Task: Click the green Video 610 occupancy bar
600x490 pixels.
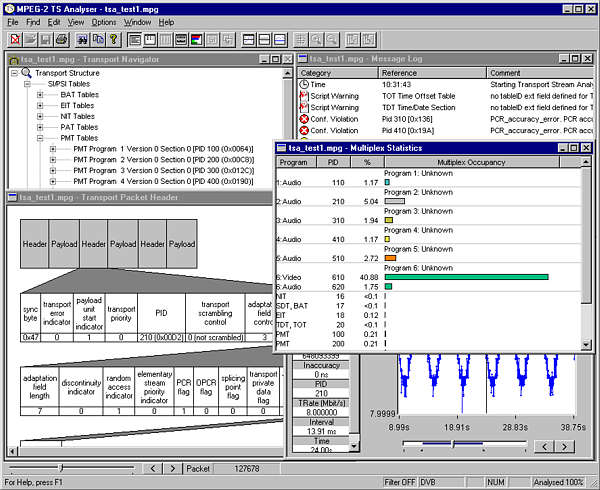Action: click(x=466, y=276)
